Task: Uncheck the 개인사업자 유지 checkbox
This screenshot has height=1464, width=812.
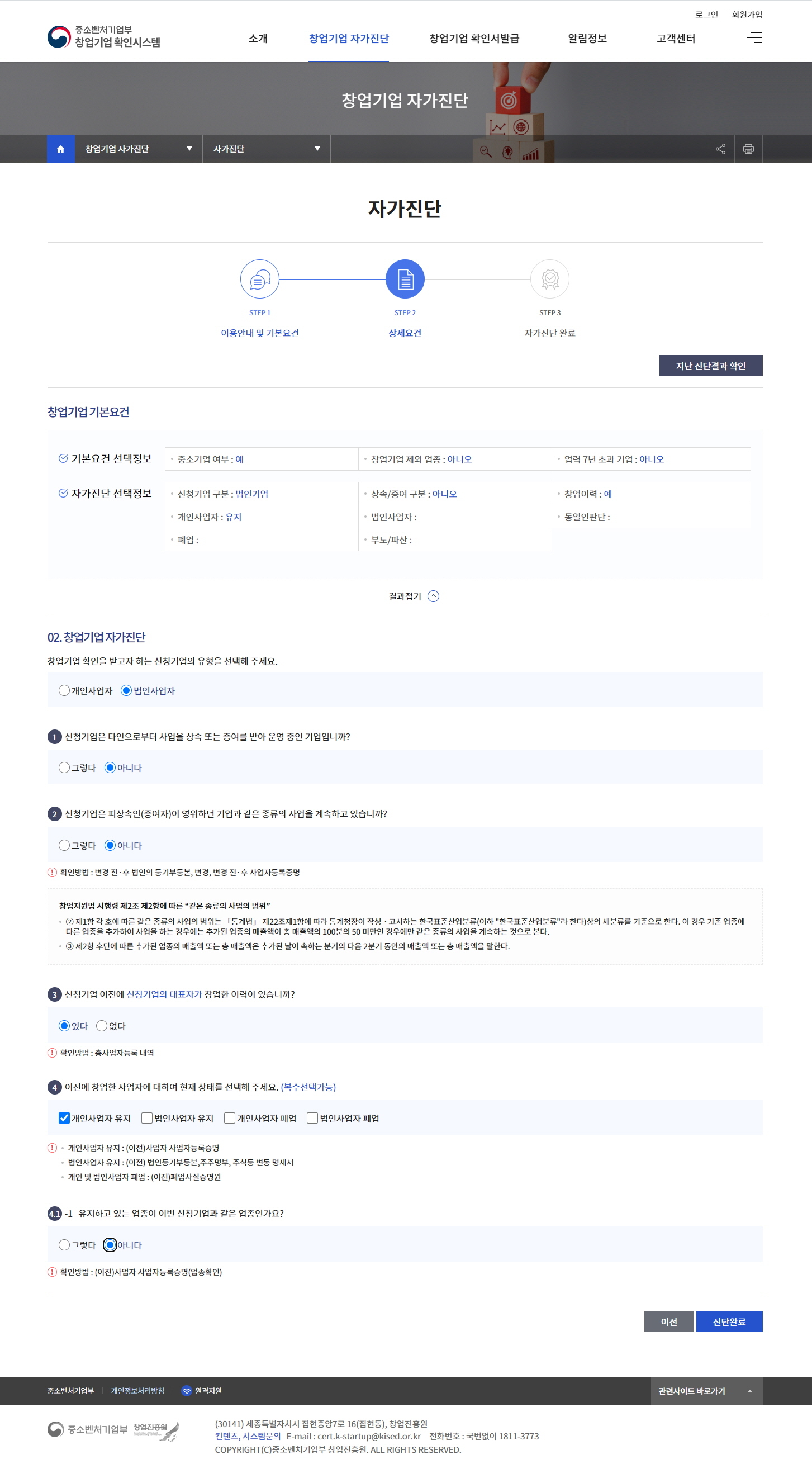Action: (64, 1119)
